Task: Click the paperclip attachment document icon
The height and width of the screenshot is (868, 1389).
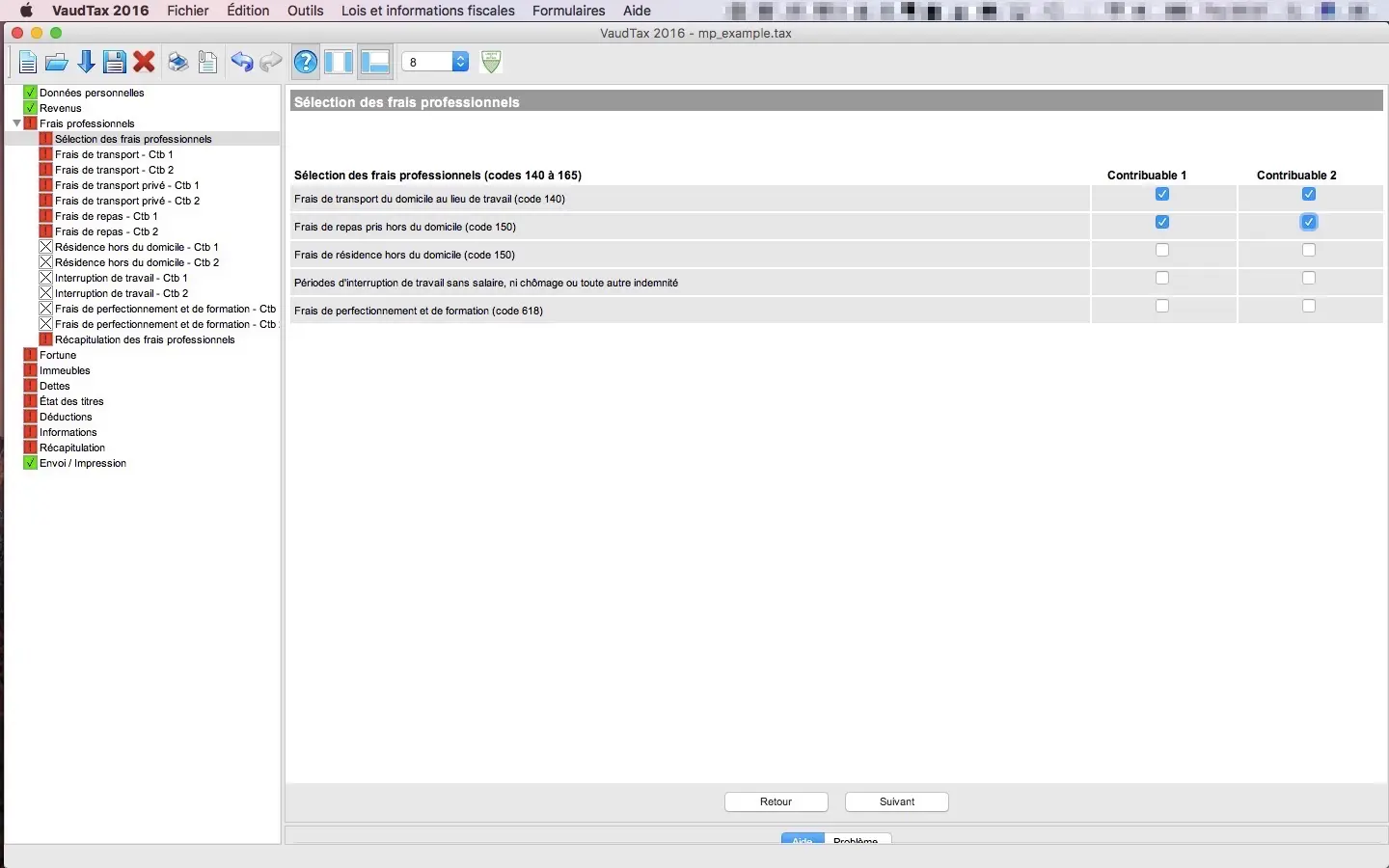Action: click(x=207, y=63)
